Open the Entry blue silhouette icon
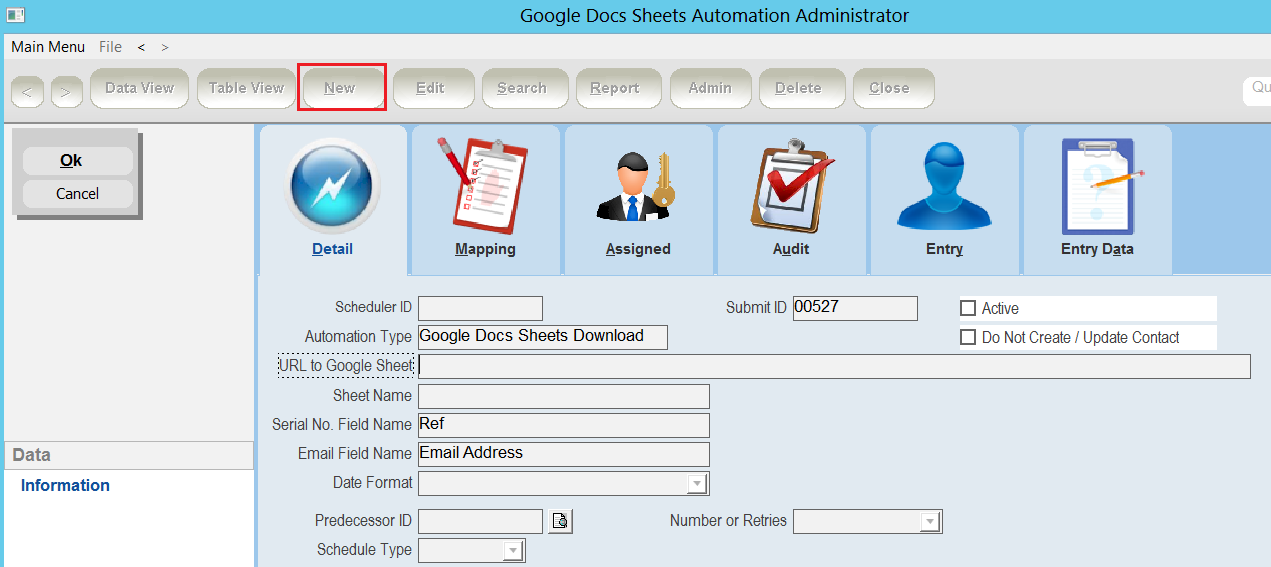Viewport: 1271px width, 567px height. [x=944, y=187]
